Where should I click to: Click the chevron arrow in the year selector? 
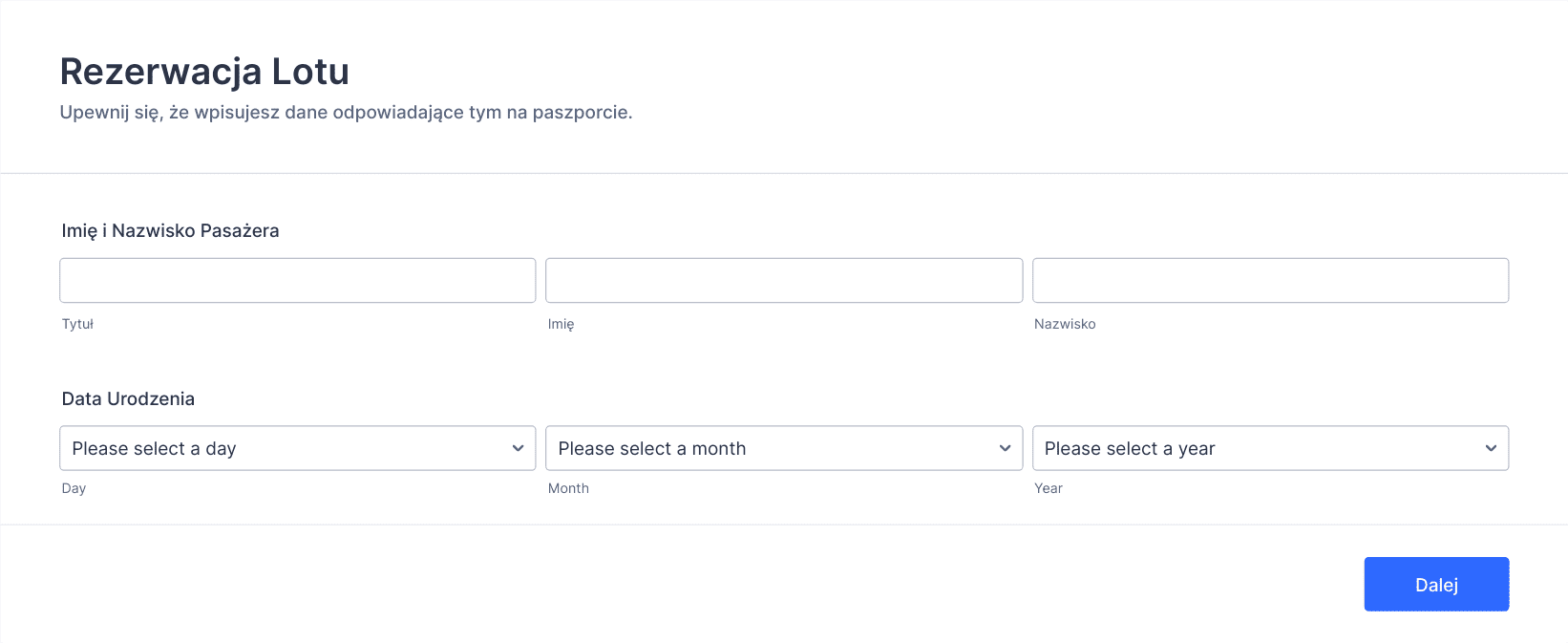coord(1491,448)
